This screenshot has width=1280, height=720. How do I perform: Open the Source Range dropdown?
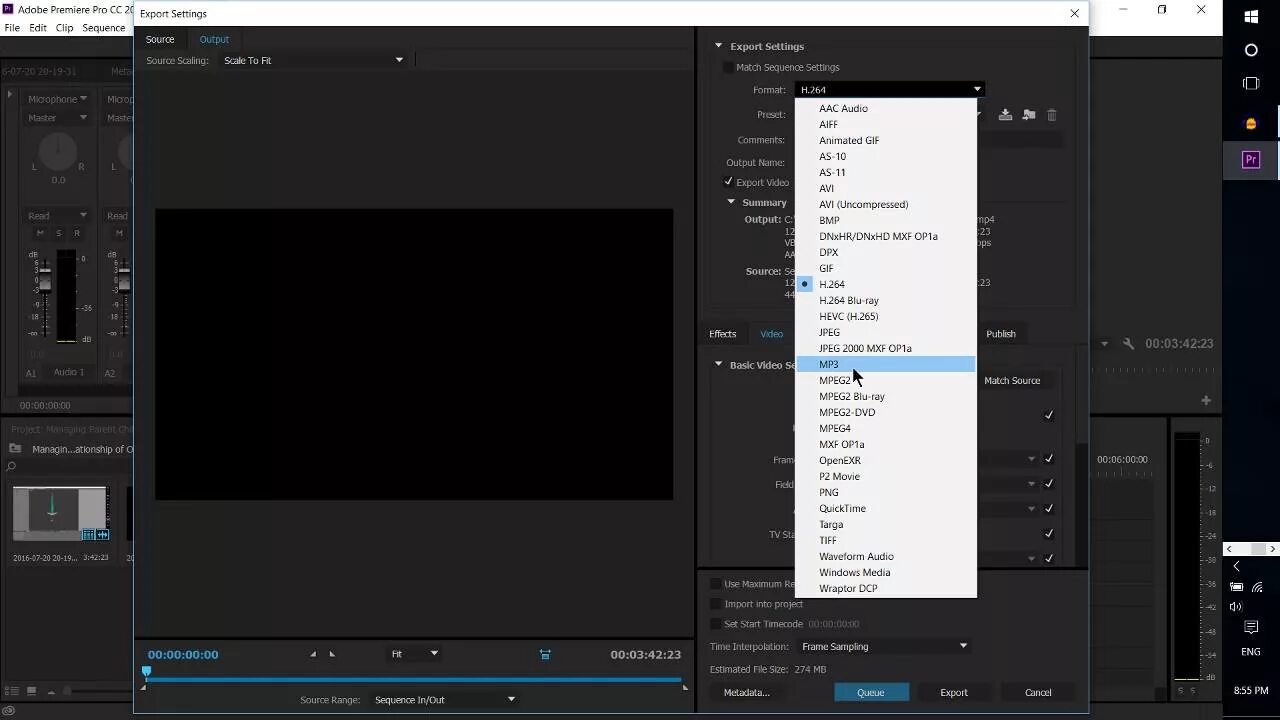click(x=444, y=700)
